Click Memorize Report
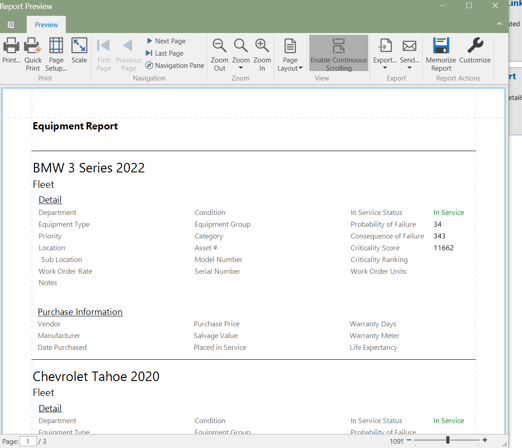The height and width of the screenshot is (448, 522). 441,54
